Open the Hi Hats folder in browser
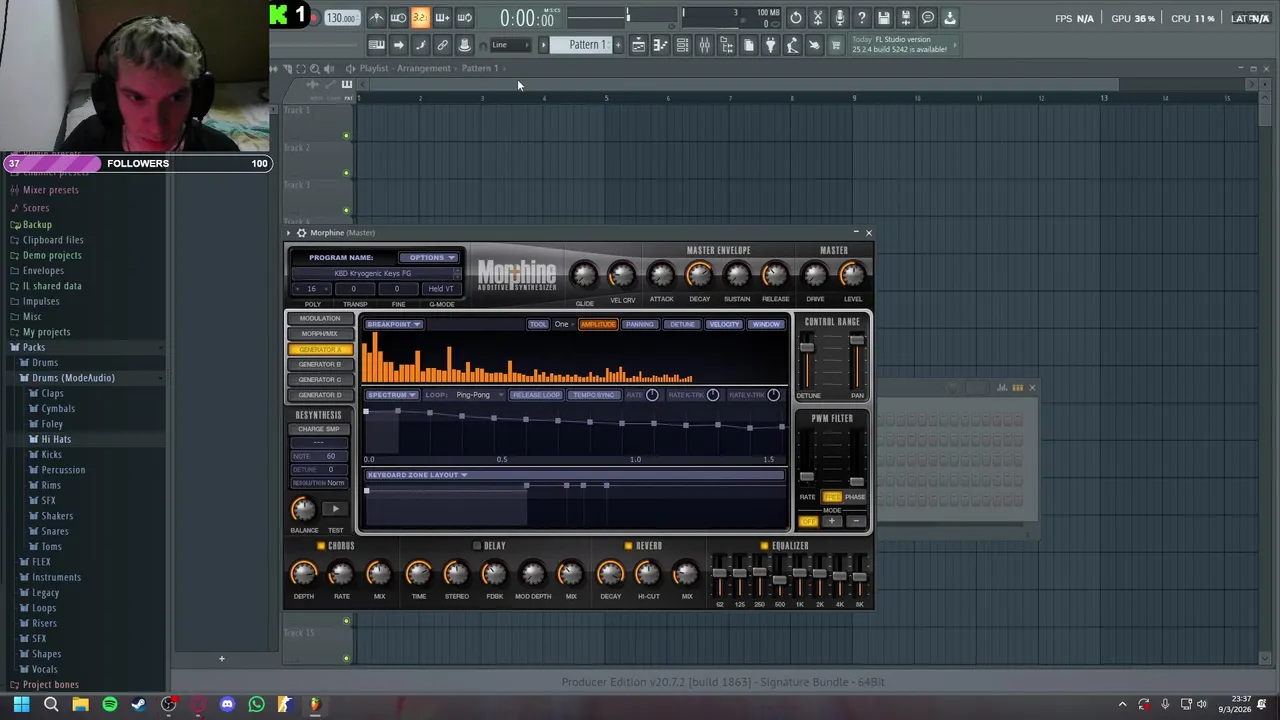 (x=56, y=439)
